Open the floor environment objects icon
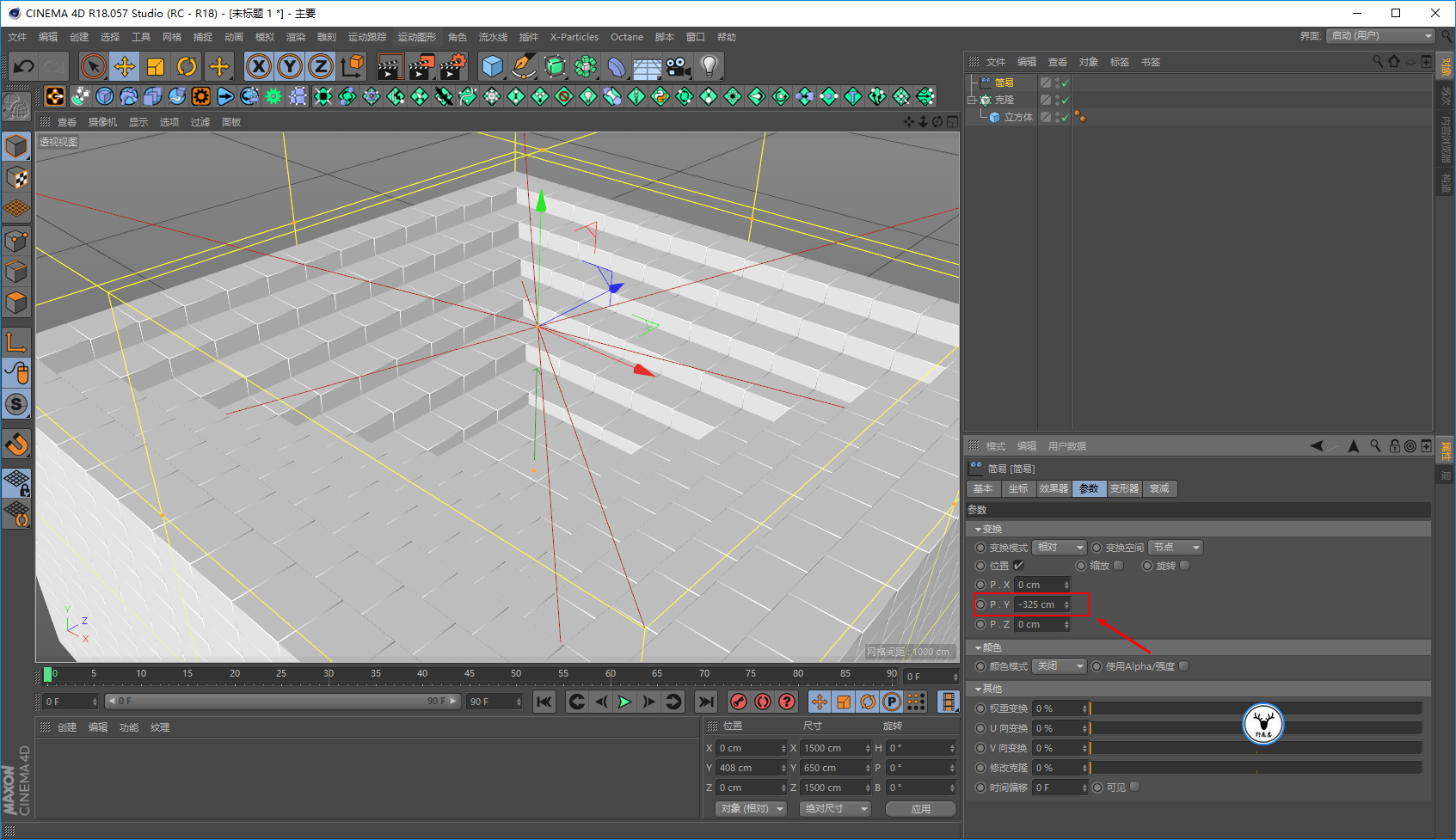1456x840 pixels. 647,66
